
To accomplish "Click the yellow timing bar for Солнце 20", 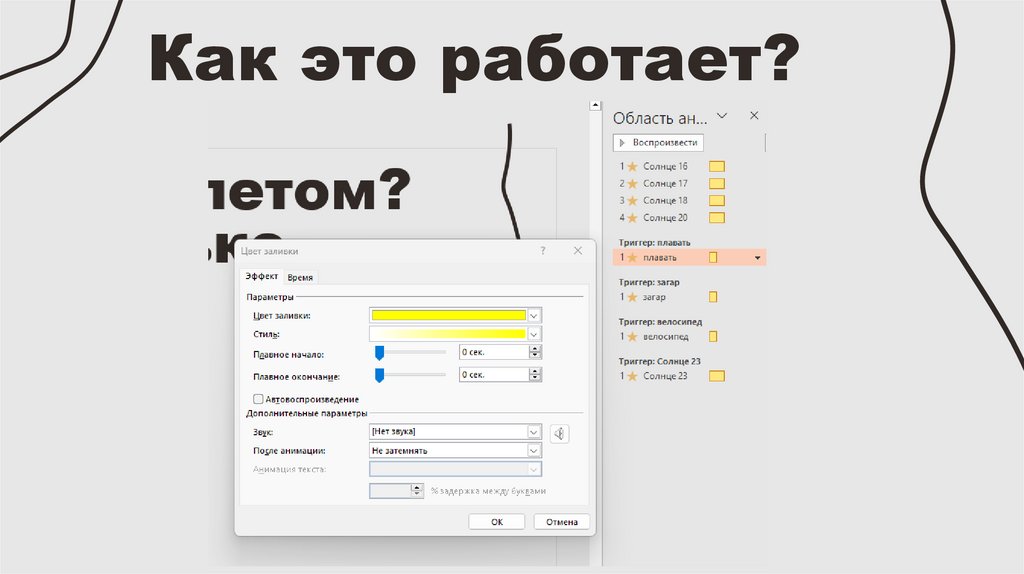I will tap(717, 217).
